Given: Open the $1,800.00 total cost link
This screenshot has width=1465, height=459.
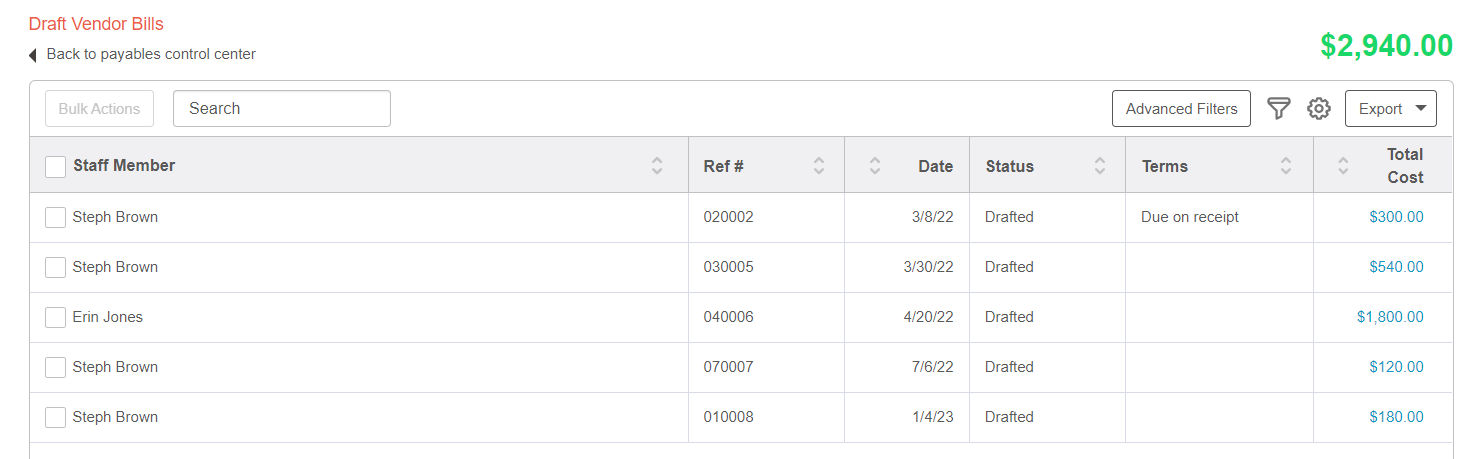Looking at the screenshot, I should coord(1390,317).
